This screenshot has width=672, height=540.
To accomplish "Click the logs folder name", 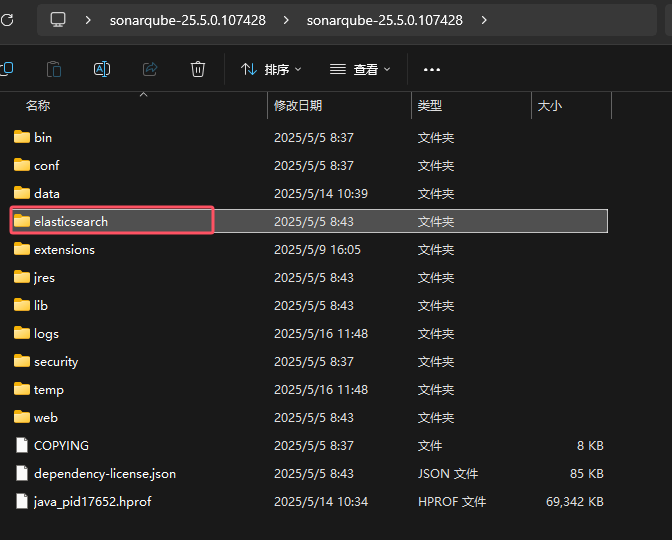I will click(x=46, y=333).
